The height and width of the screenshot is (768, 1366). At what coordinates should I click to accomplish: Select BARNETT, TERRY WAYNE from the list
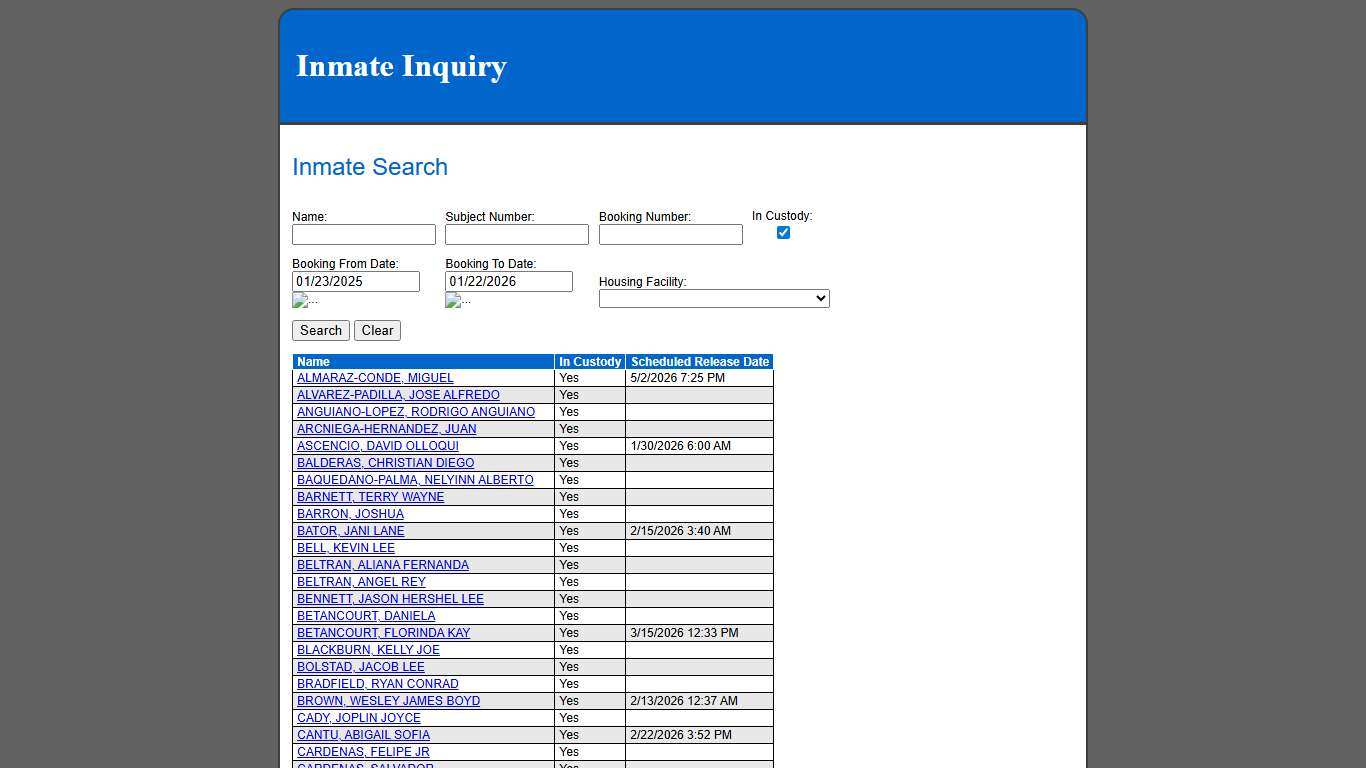(x=370, y=497)
